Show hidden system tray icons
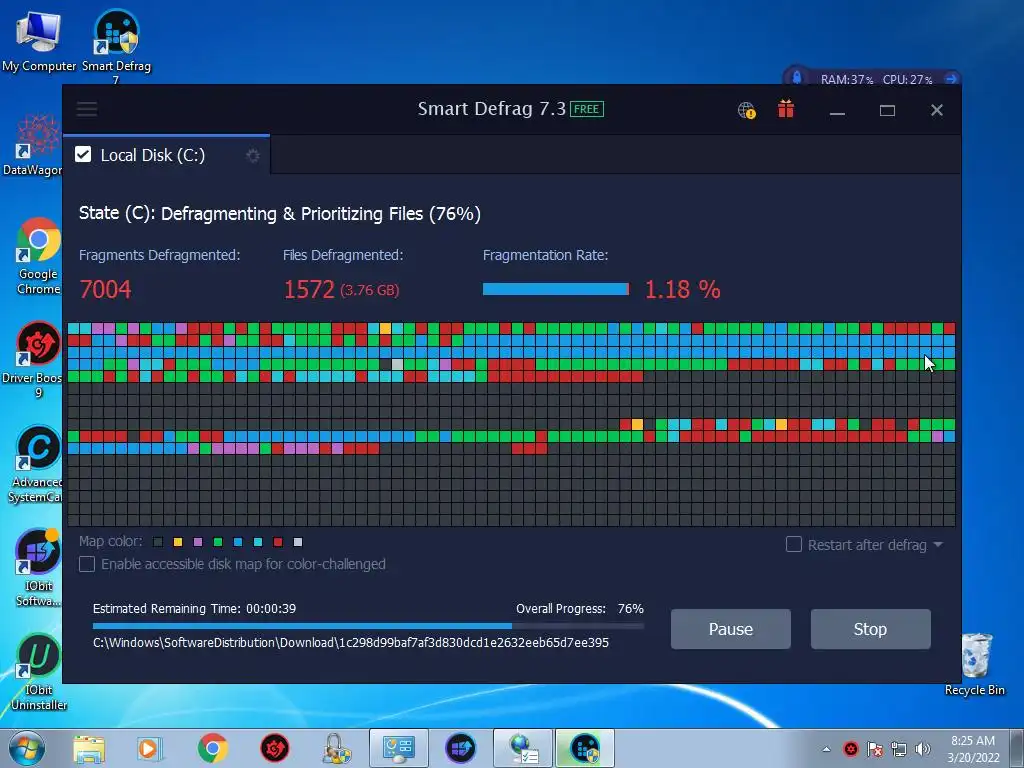The height and width of the screenshot is (768, 1024). point(827,749)
